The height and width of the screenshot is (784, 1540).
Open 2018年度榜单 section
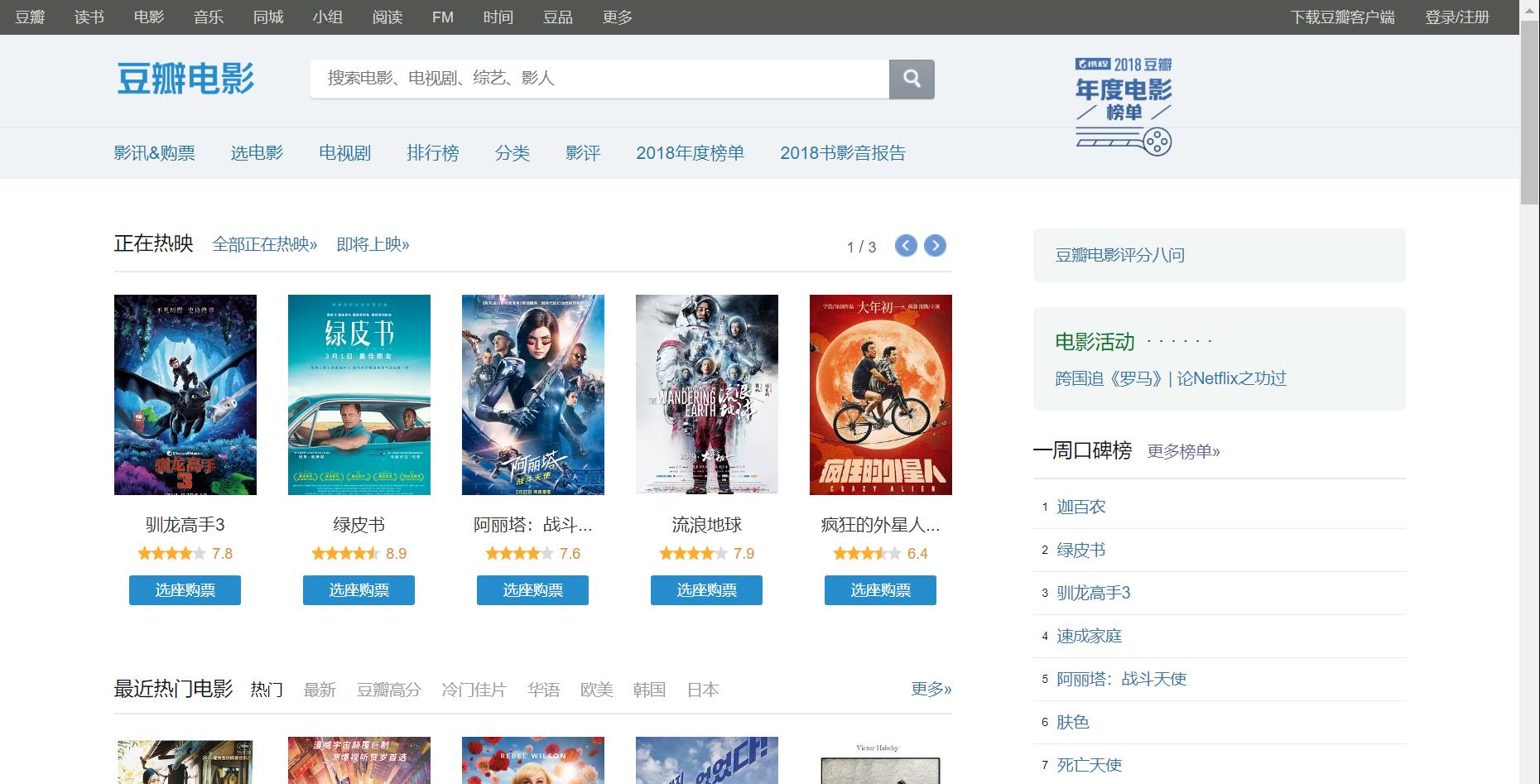coord(691,153)
